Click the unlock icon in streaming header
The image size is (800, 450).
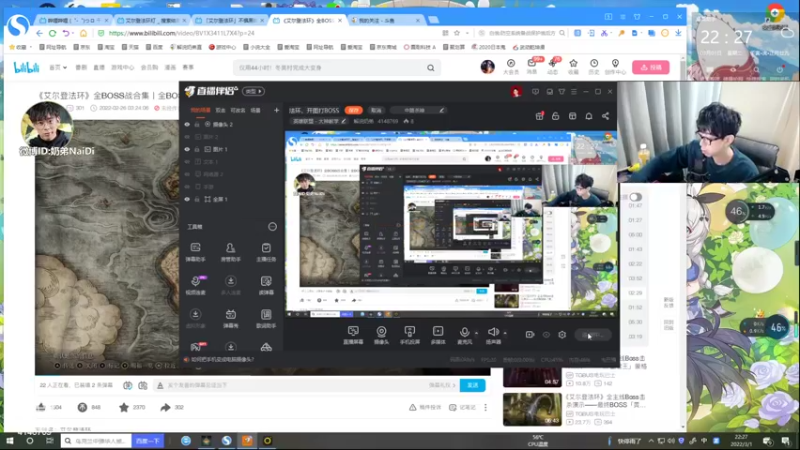pos(556,116)
